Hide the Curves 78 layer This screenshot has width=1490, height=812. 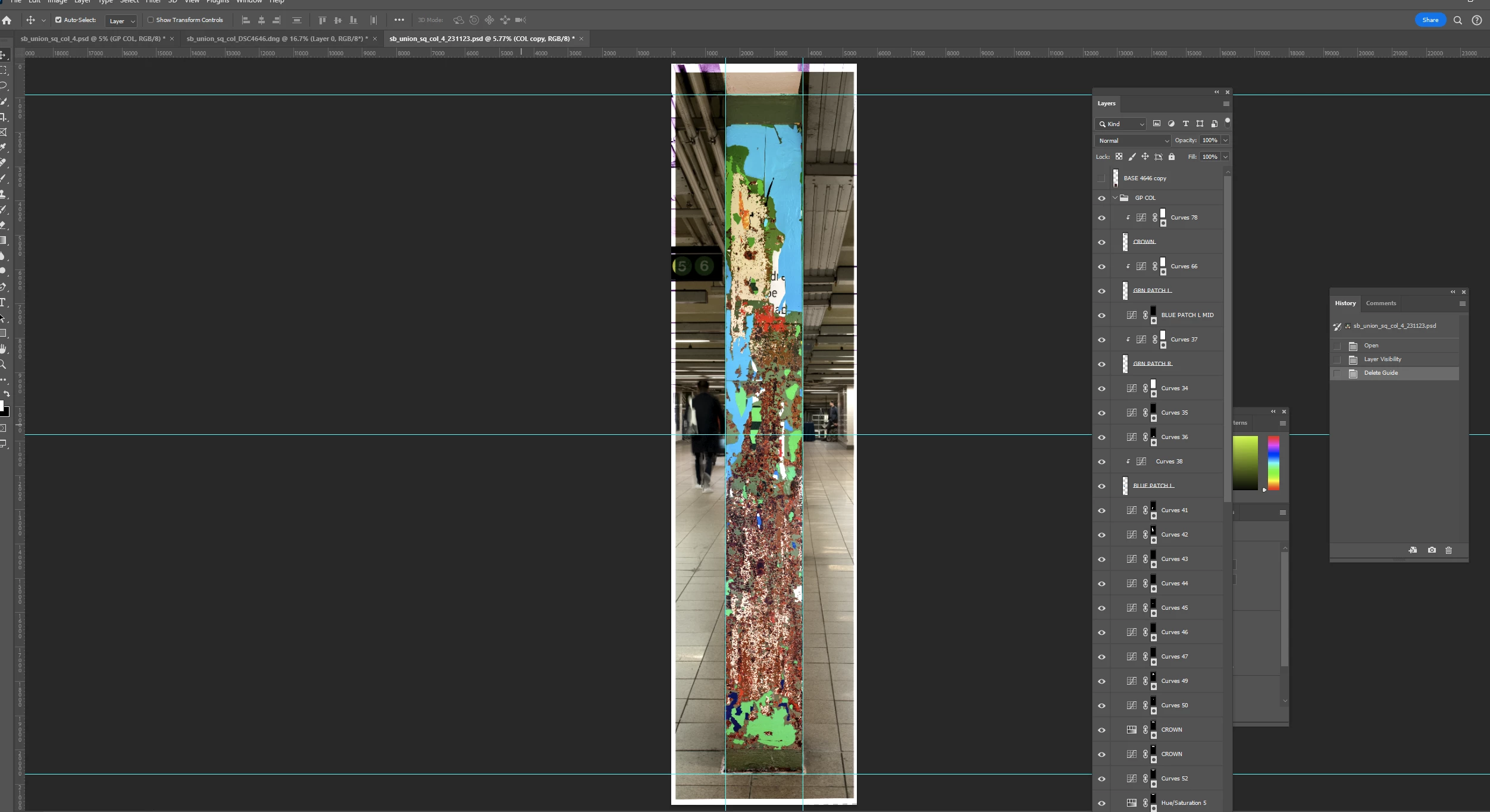(1101, 218)
